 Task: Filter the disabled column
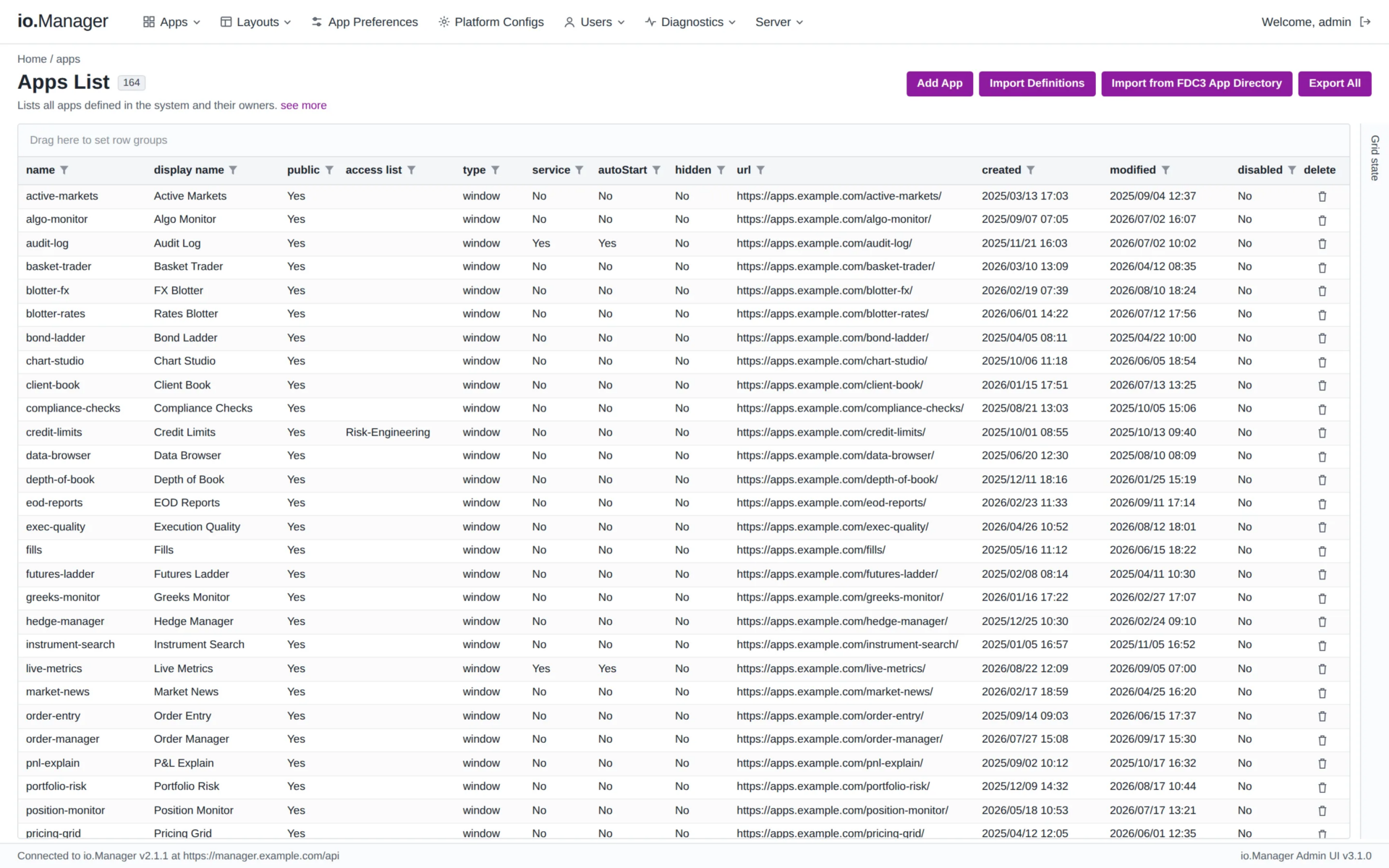coord(1292,170)
